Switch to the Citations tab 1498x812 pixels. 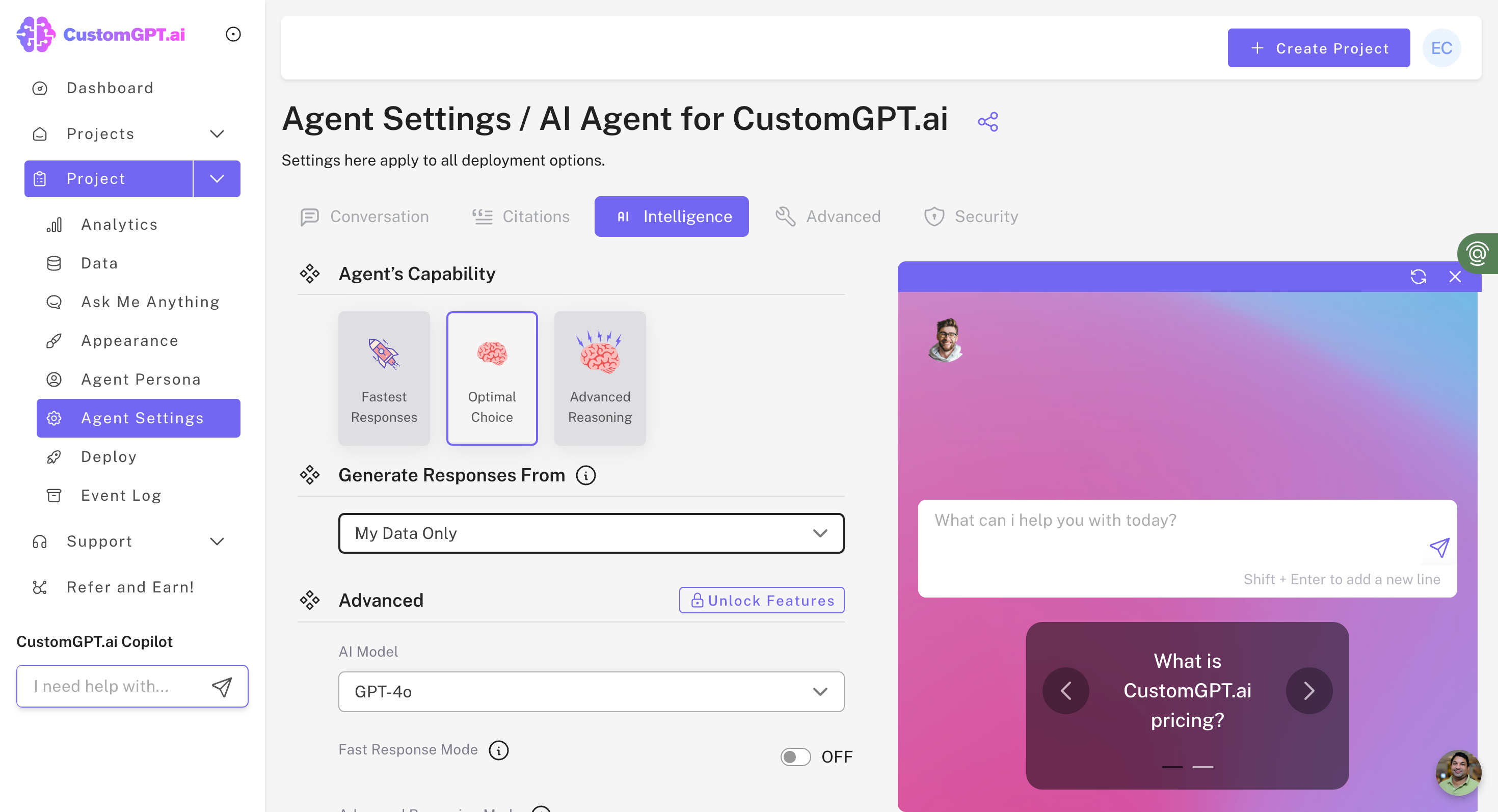521,216
